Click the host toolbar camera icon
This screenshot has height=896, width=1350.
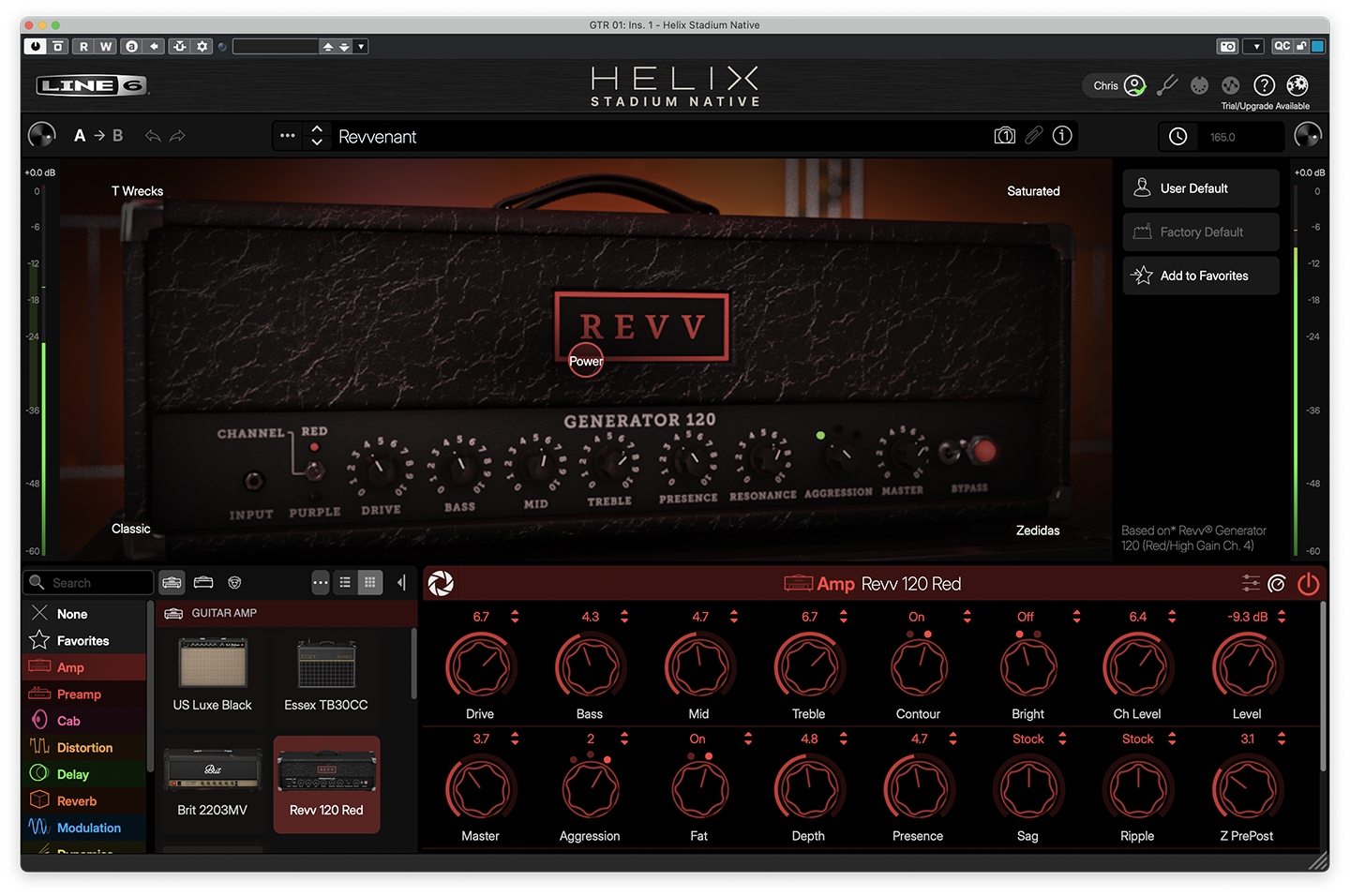coord(1228,46)
